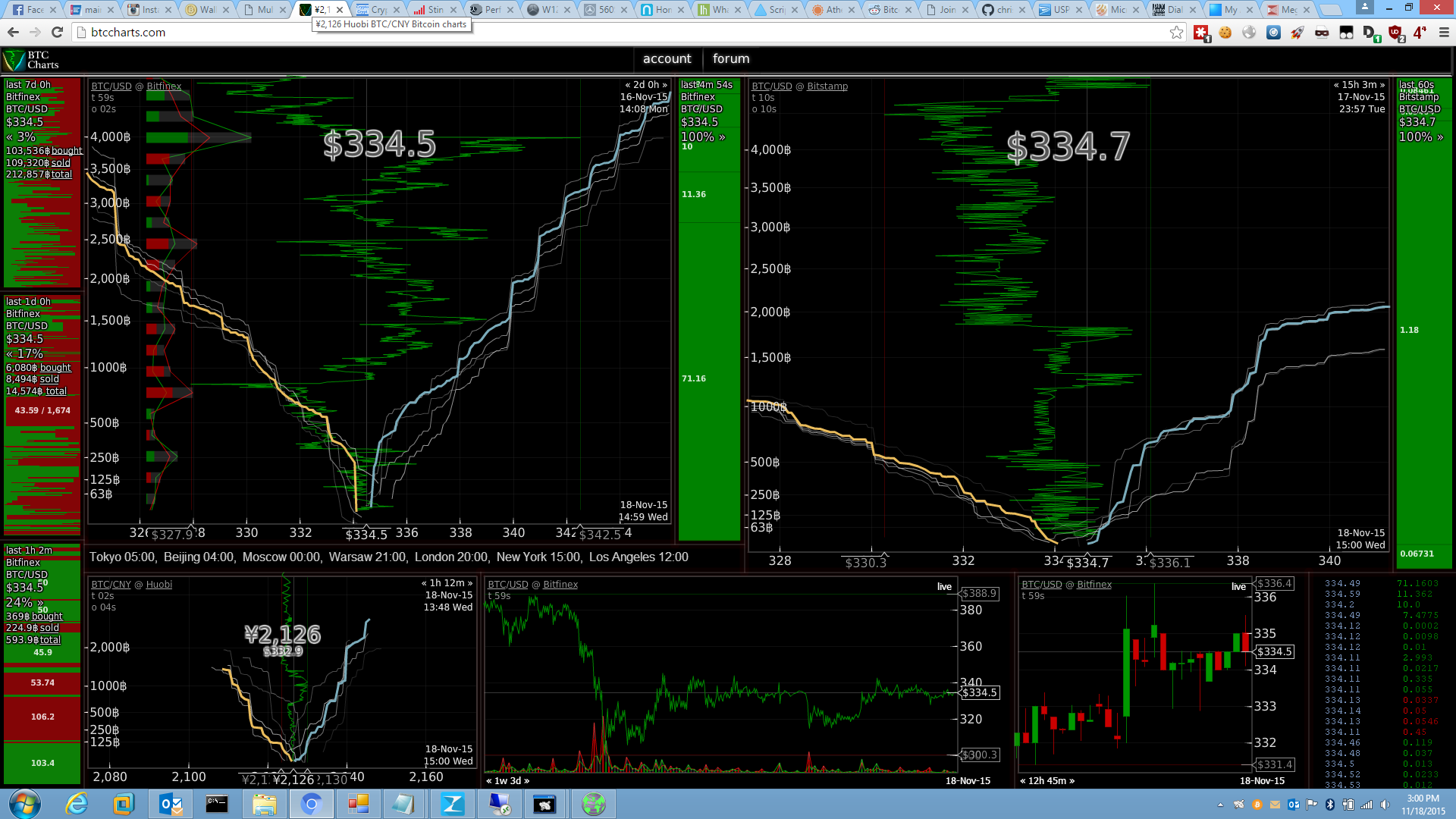Bookmark this page with the star icon

1176,32
